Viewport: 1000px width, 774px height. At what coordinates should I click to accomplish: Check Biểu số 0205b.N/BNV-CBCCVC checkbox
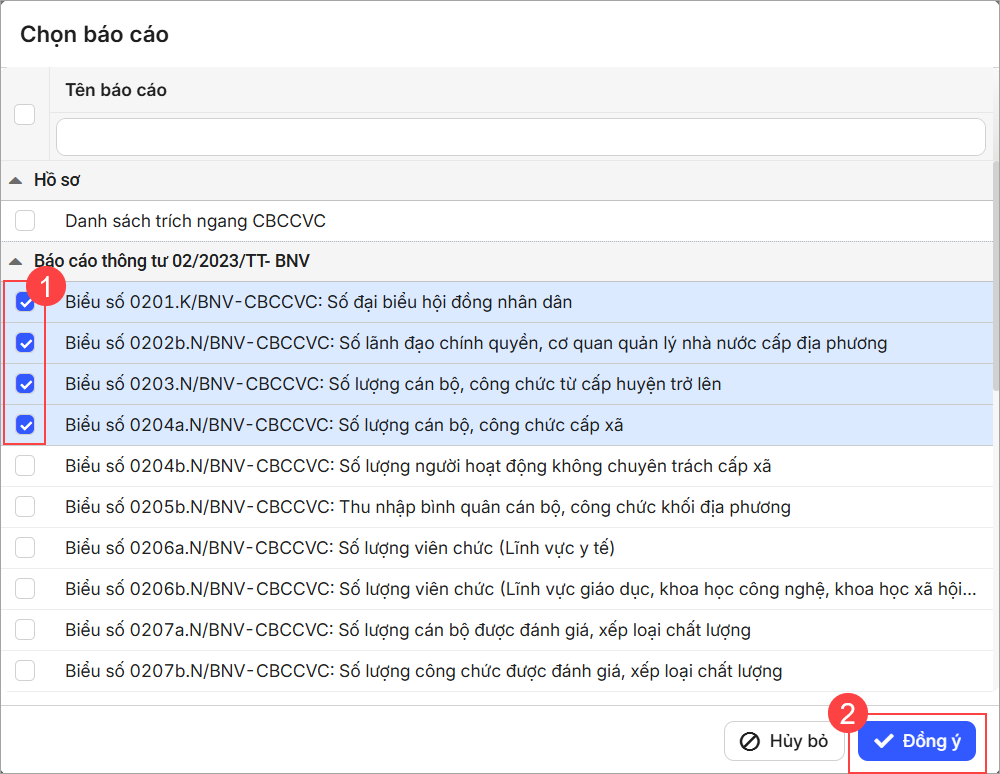(25, 507)
